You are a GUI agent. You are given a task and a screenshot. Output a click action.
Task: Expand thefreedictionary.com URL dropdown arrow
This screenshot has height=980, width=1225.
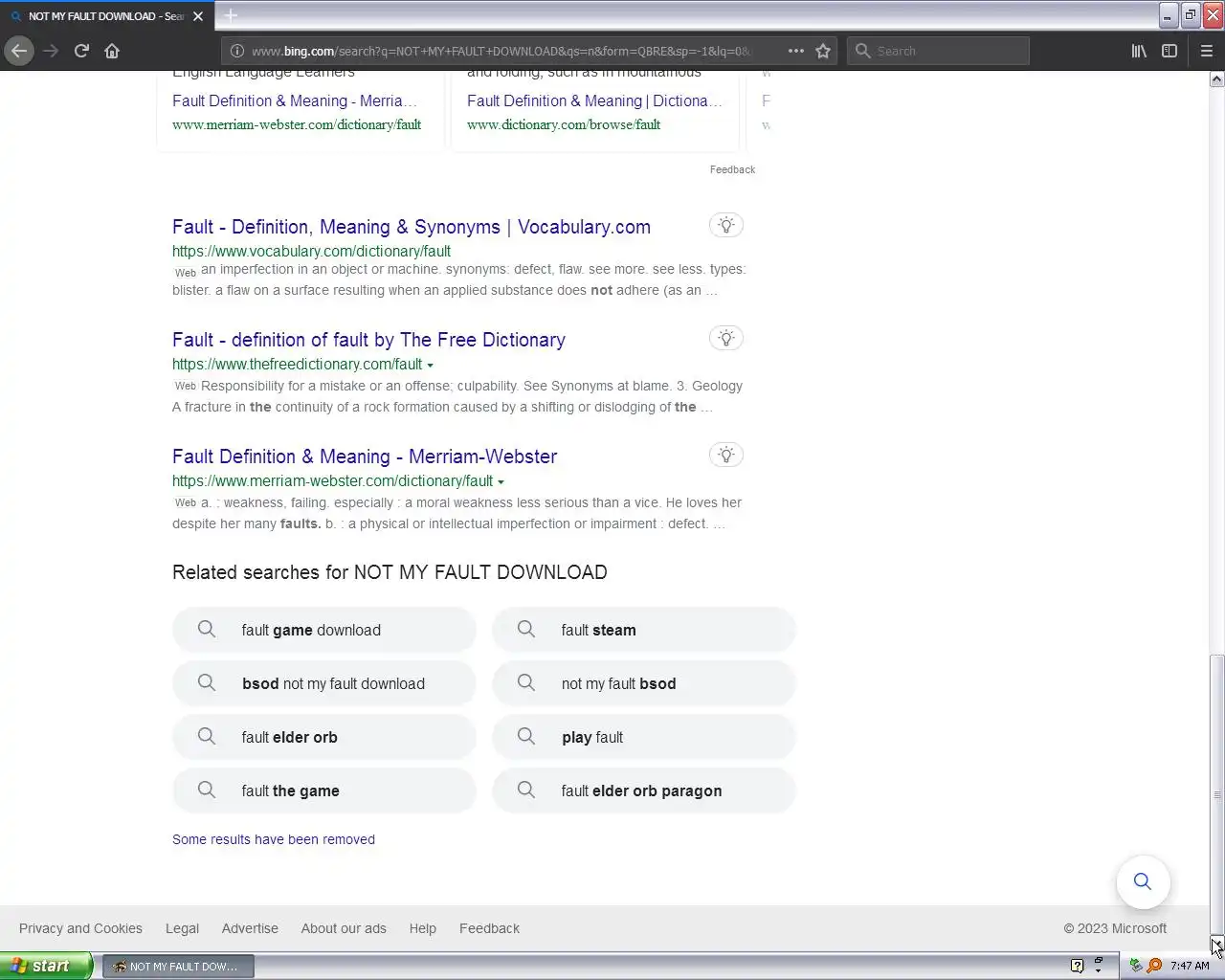click(x=430, y=366)
